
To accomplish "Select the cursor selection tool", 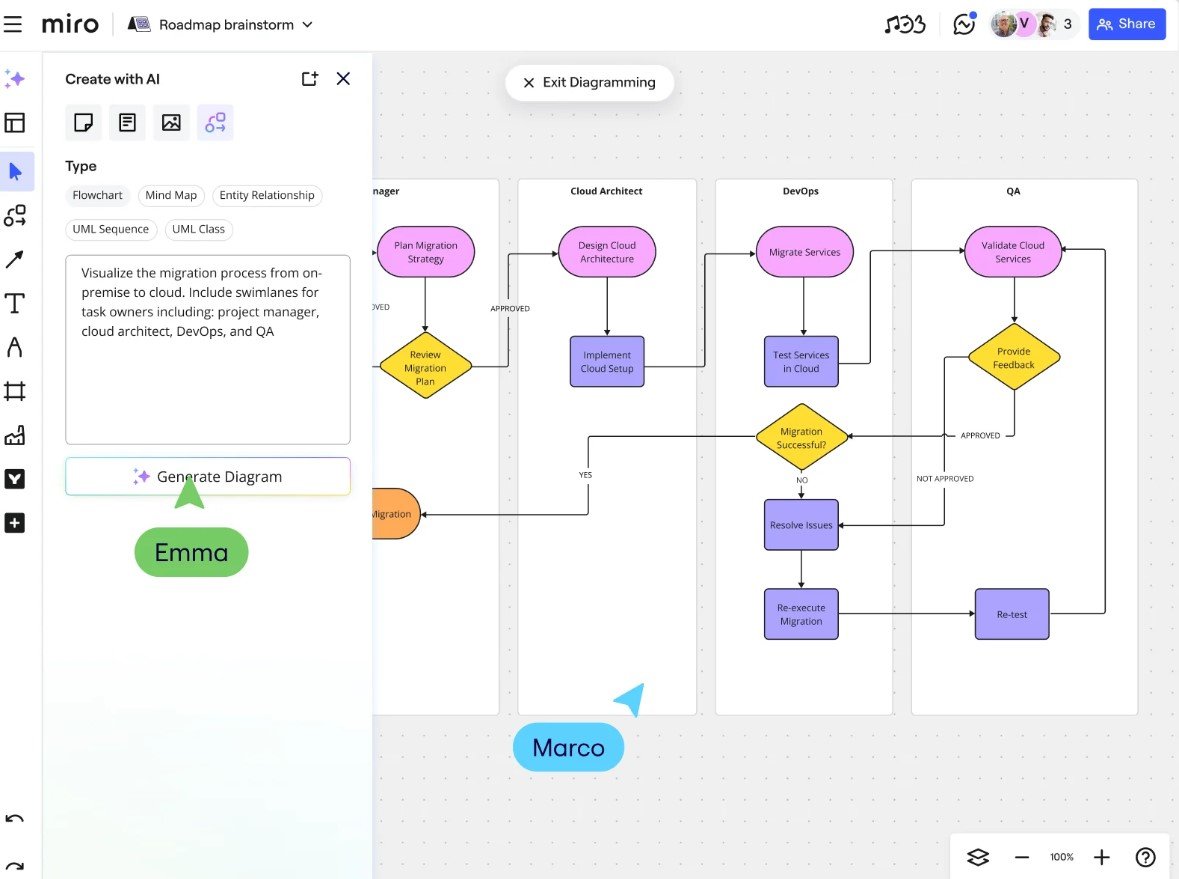I will (16, 171).
